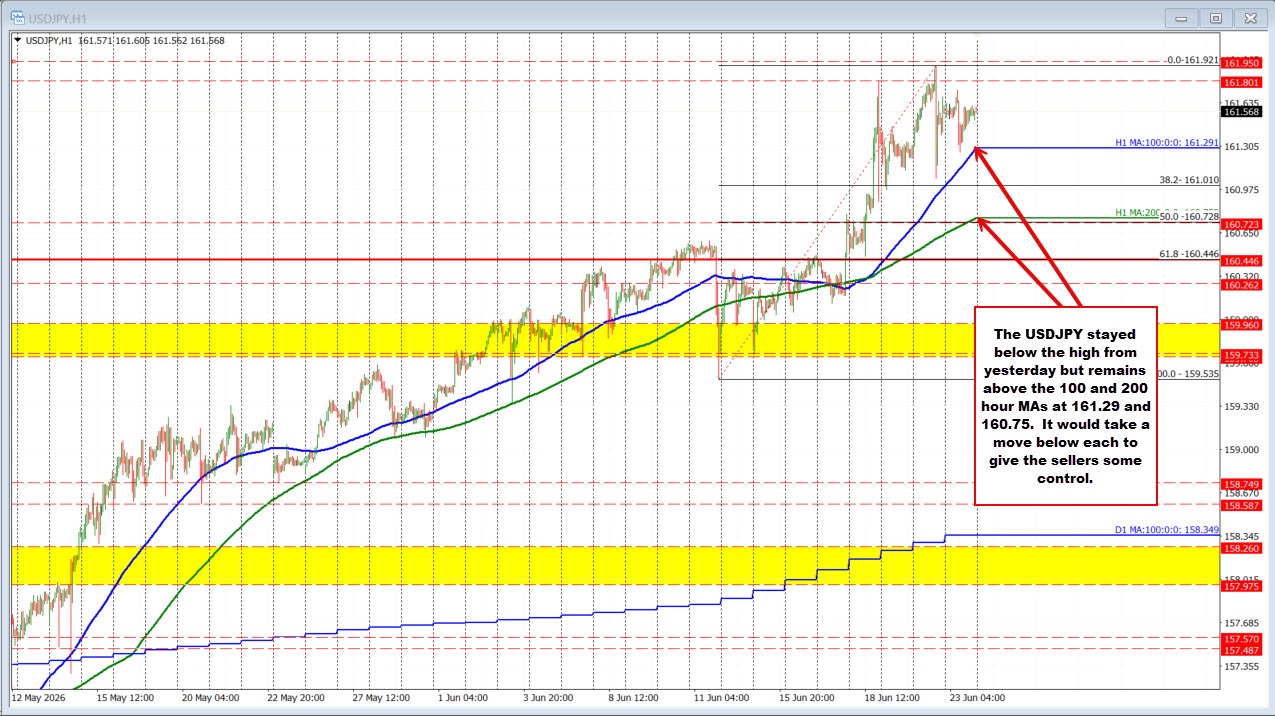Select the green H1 MA:200 label
The width and height of the screenshot is (1275, 716).
1136,212
